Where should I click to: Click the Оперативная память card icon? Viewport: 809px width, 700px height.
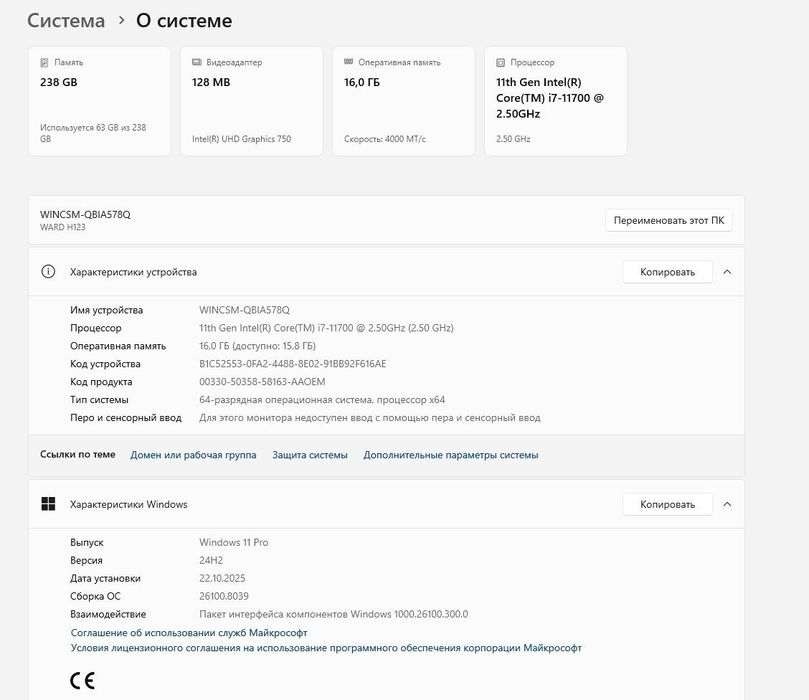[348, 62]
